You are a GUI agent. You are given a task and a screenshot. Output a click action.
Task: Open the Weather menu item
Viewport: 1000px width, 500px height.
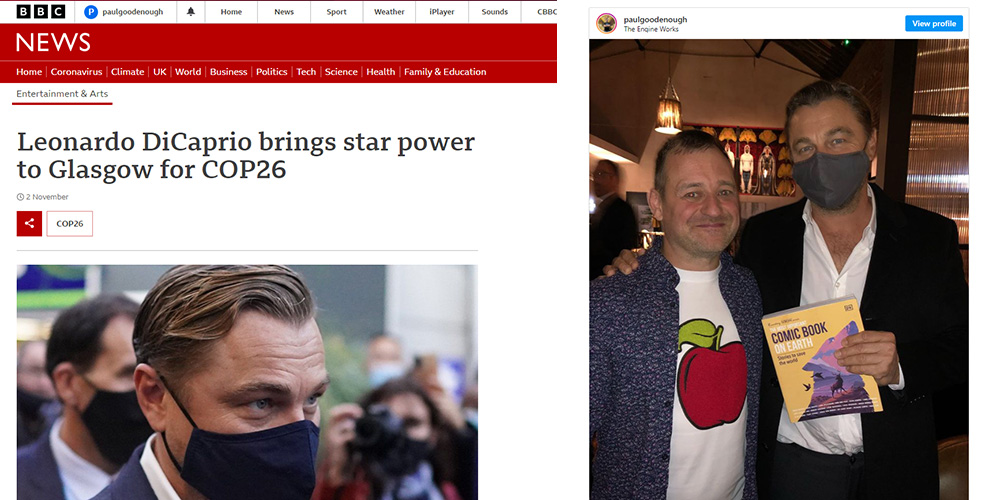point(389,11)
